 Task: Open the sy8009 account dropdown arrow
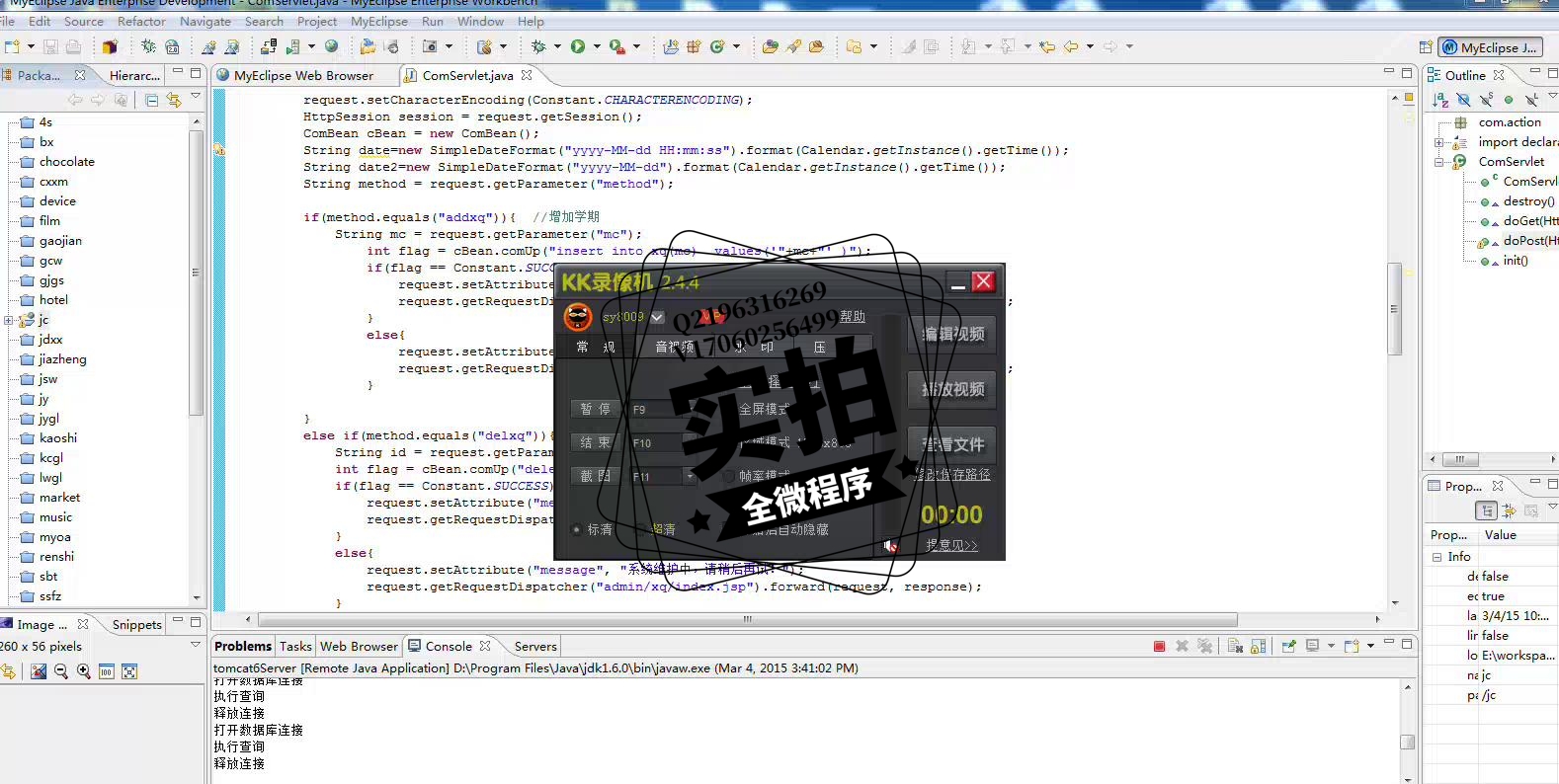[657, 317]
